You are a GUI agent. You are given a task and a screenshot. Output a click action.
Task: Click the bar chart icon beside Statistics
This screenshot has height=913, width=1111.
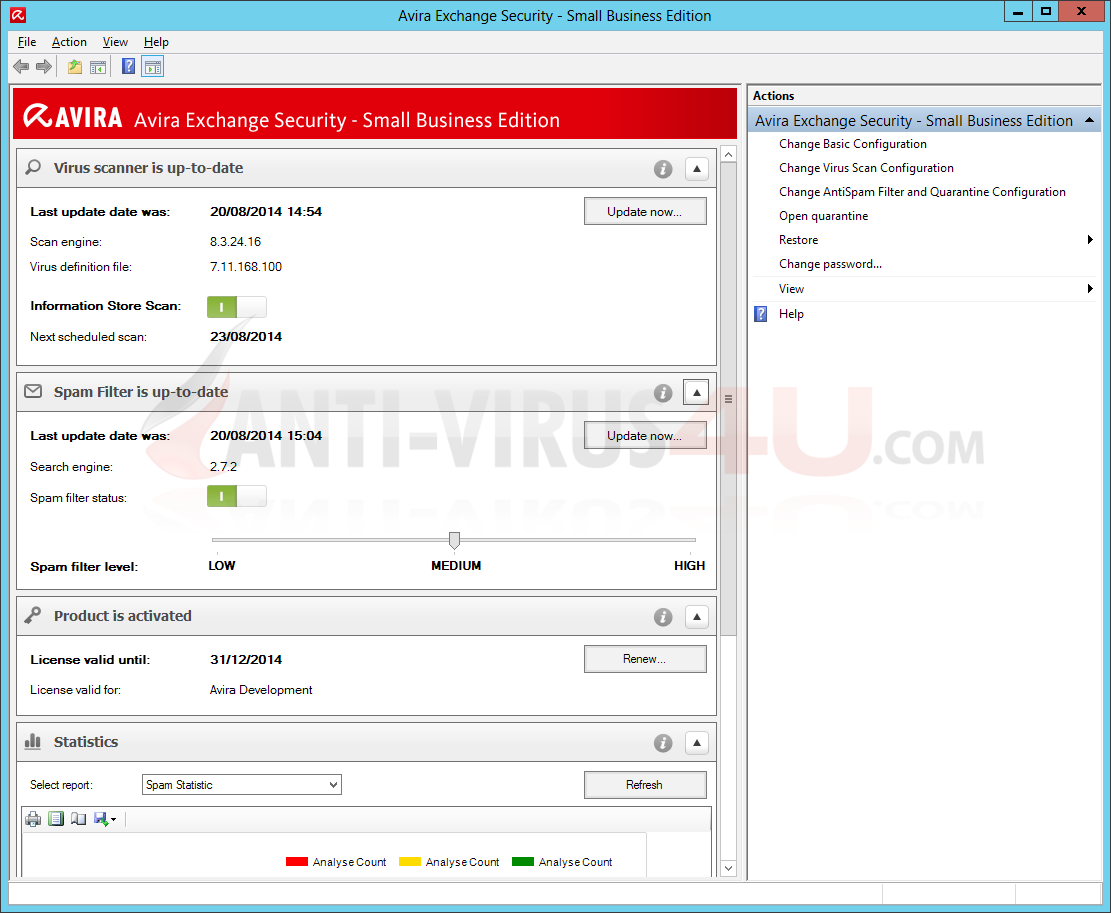tap(33, 742)
